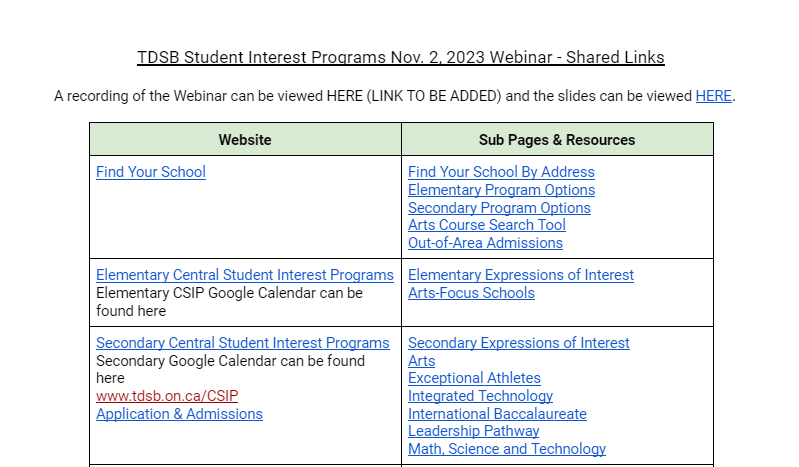This screenshot has height=467, width=799.
Task: Open the Find Your School link
Action: (x=151, y=172)
